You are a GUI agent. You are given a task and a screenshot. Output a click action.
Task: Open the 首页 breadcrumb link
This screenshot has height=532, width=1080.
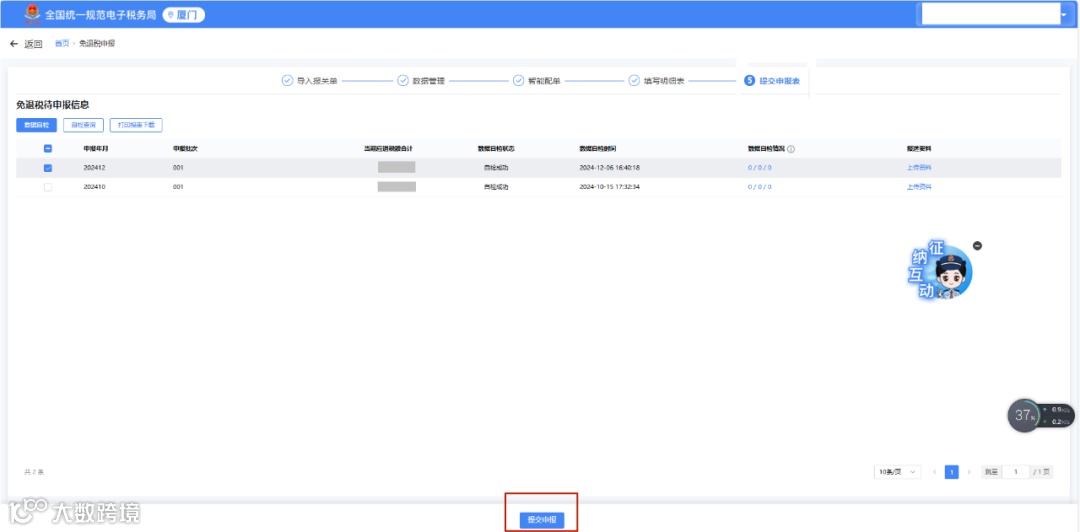(x=61, y=43)
